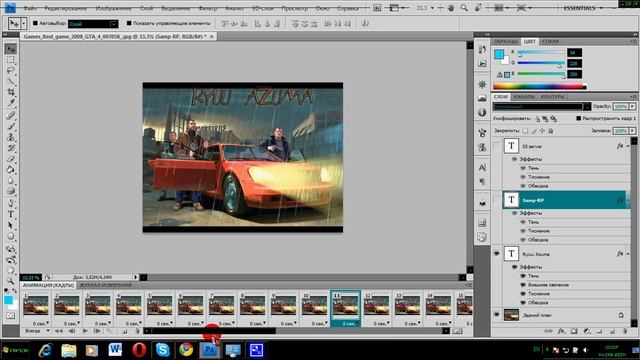Open the Файл menu
This screenshot has width=640, height=360.
pyautogui.click(x=30, y=8)
